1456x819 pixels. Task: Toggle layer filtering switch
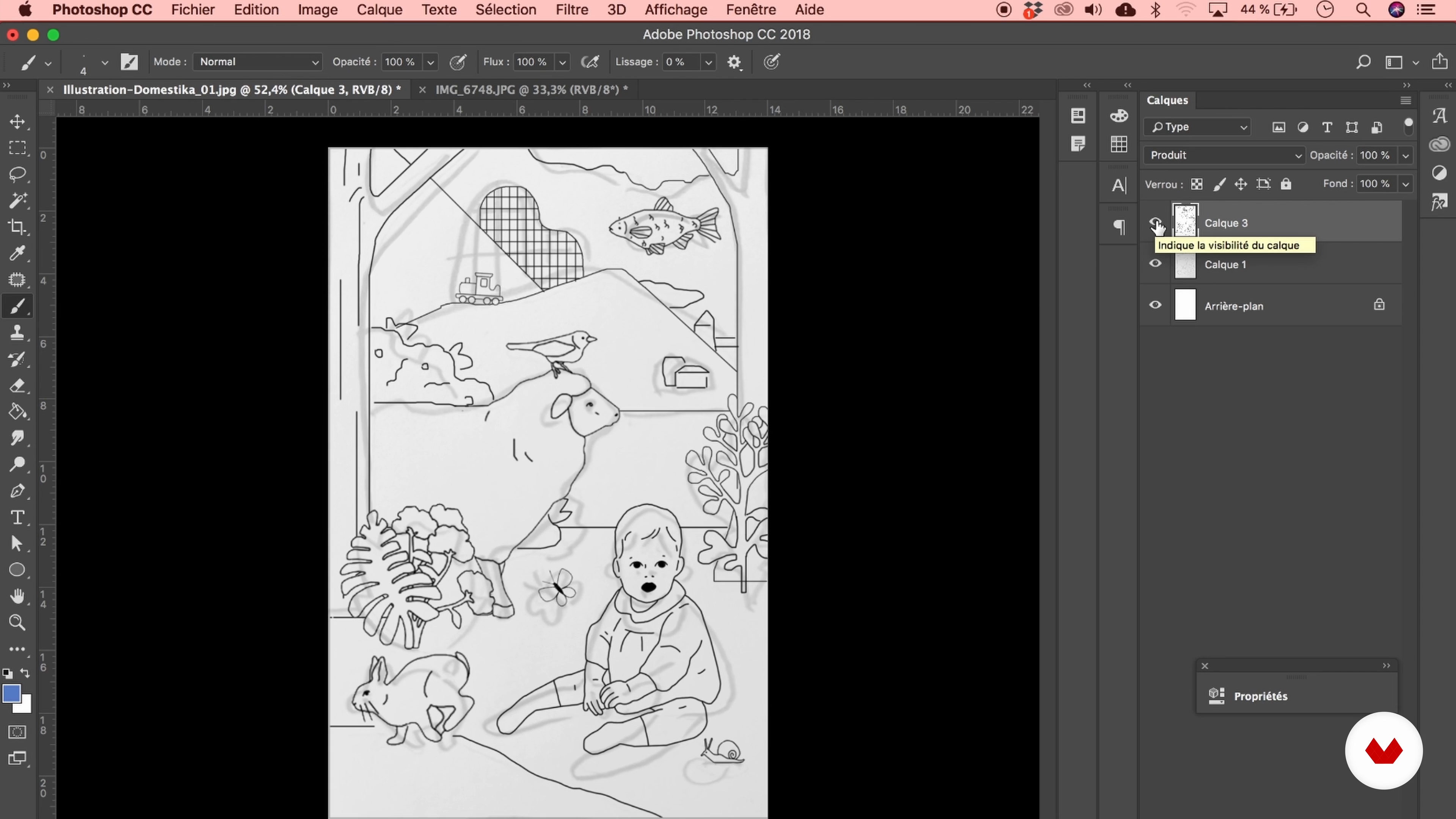[x=1408, y=127]
